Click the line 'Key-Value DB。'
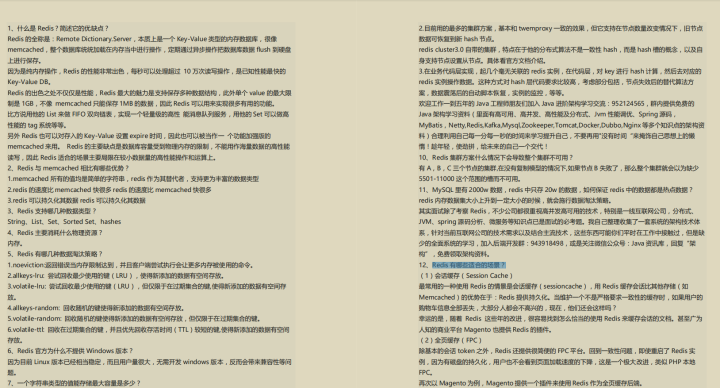The height and width of the screenshot is (388, 720). pos(29,82)
